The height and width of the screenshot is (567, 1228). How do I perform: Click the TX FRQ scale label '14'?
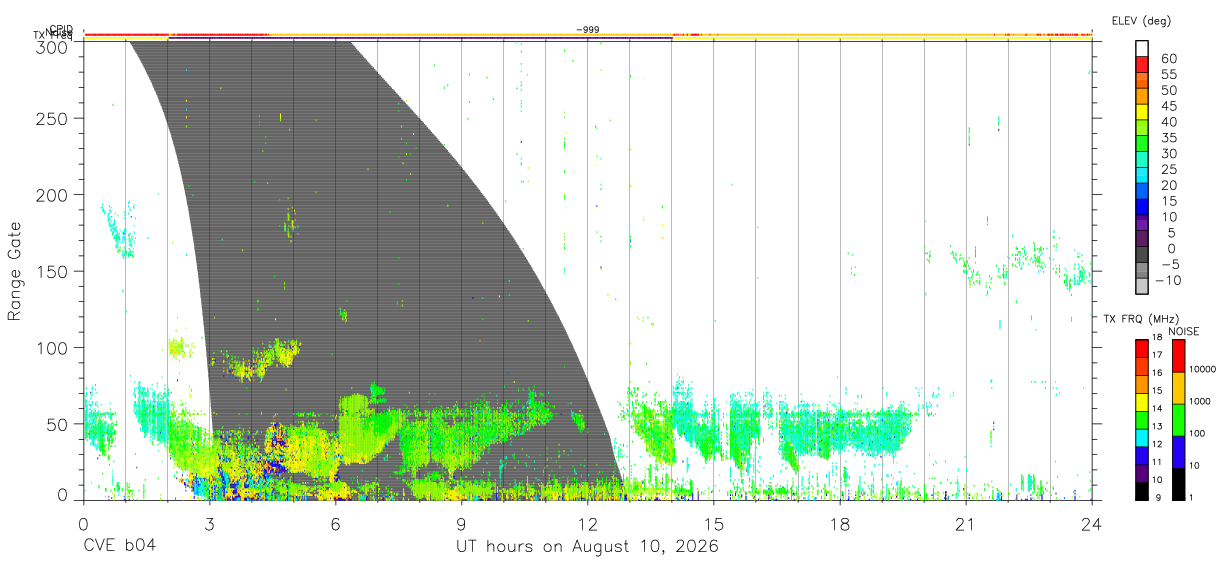tap(1157, 409)
